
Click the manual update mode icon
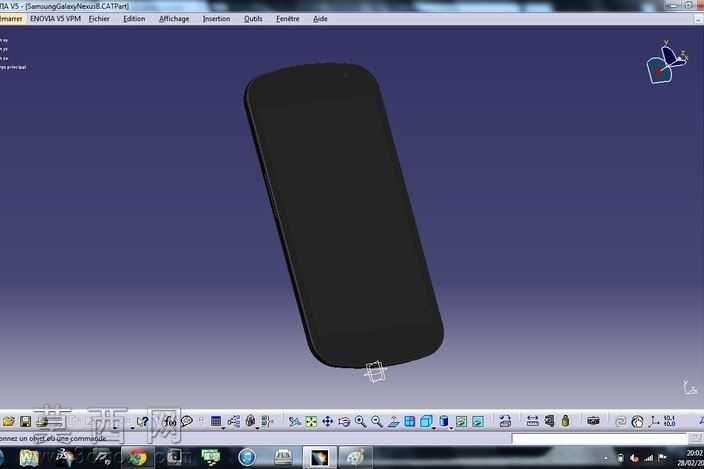637,421
